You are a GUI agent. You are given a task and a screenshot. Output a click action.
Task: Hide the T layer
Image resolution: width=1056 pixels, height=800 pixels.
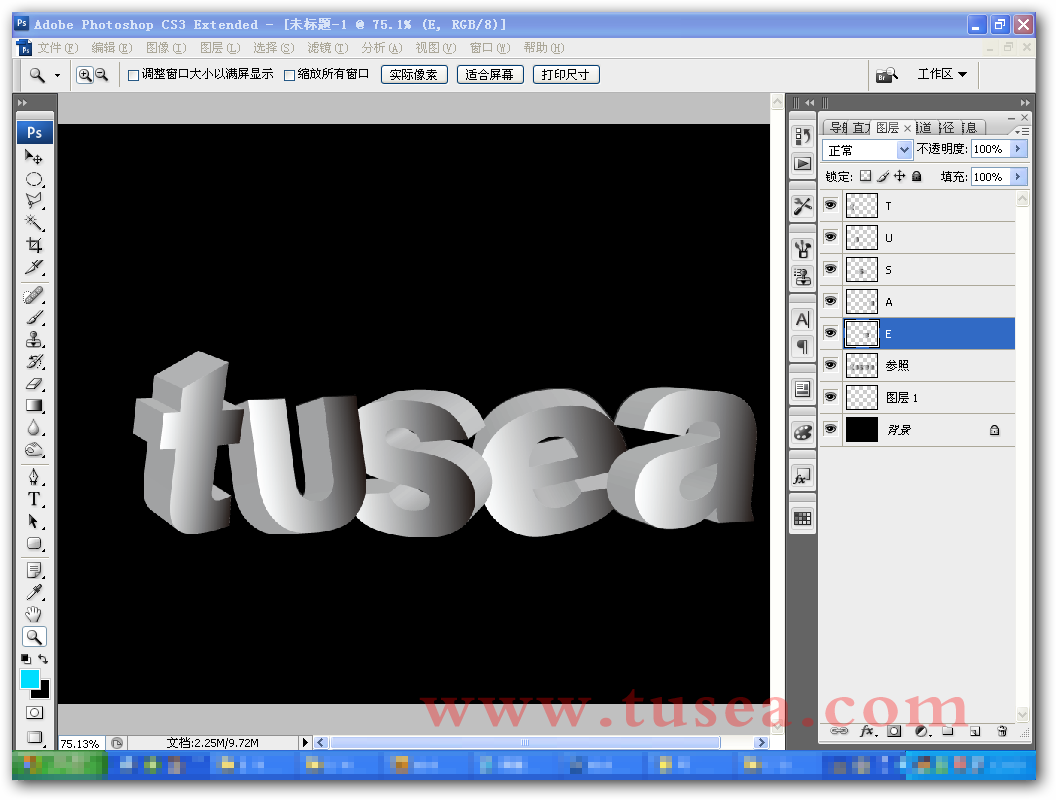(x=831, y=205)
